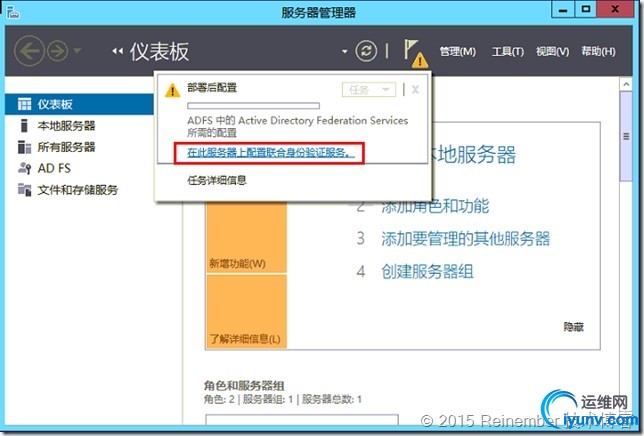This screenshot has width=644, height=436.
Task: Maximize the Server Manager window
Action: point(586,9)
